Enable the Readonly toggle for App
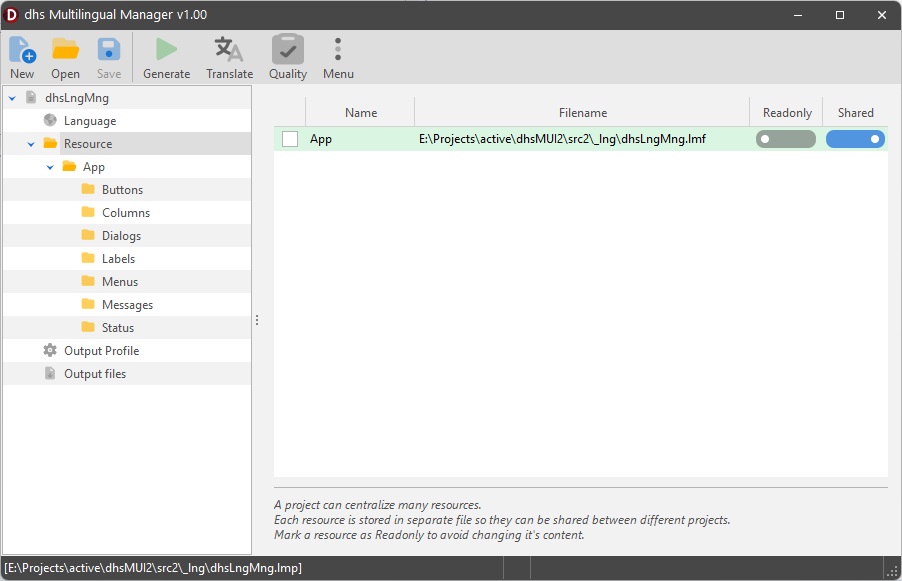Screen dimensions: 902x581 click(786, 140)
